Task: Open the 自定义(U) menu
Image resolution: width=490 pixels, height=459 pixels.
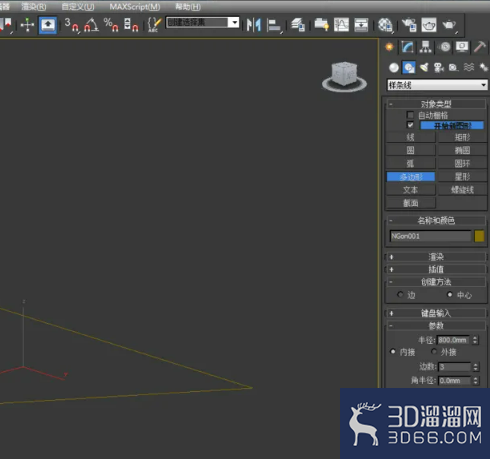Action: 78,6
